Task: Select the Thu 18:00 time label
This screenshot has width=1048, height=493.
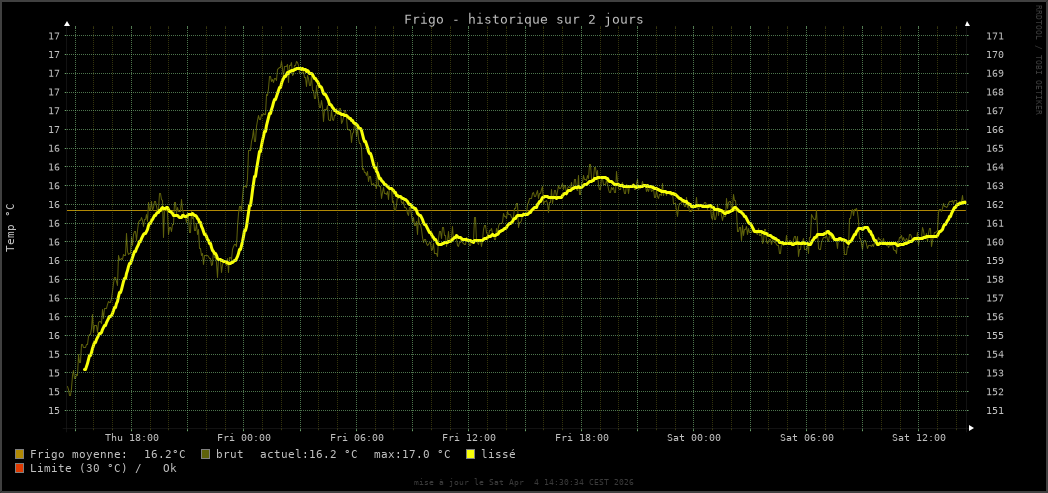Action: click(132, 438)
